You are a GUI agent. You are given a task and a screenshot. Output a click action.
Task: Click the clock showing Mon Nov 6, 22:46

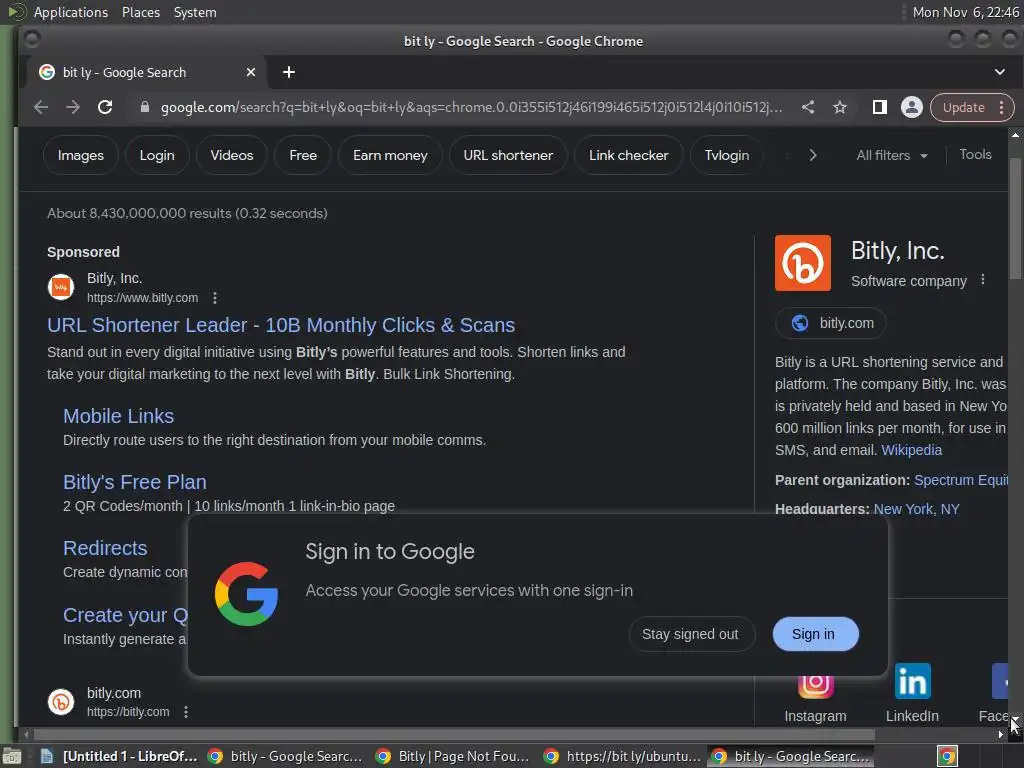[x=965, y=12]
